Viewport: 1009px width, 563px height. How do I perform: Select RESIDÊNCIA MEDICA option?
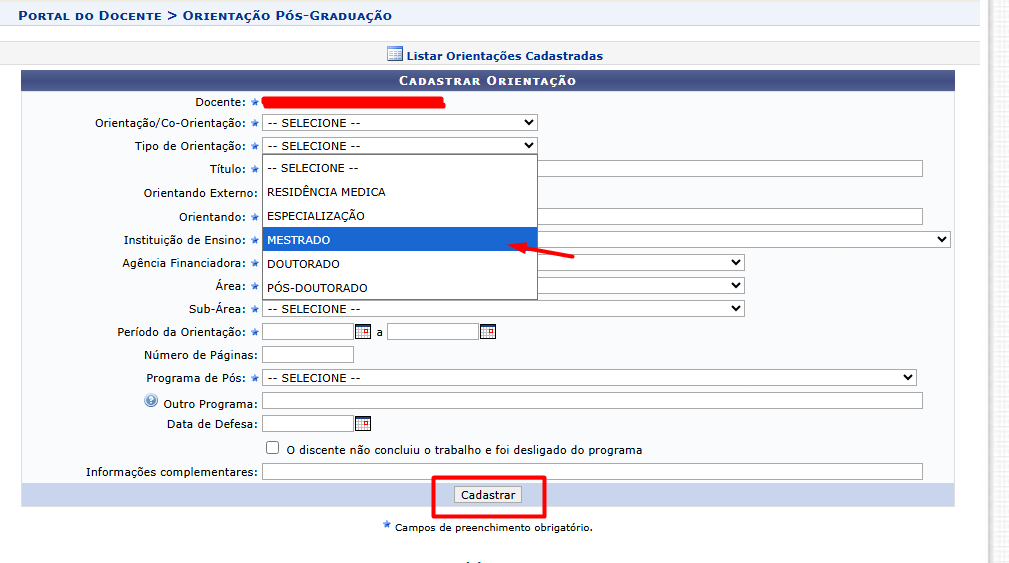coord(400,192)
